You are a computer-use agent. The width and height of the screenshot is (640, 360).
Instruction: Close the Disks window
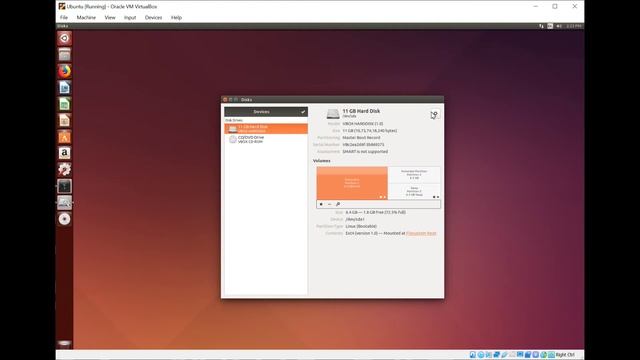pyautogui.click(x=225, y=100)
